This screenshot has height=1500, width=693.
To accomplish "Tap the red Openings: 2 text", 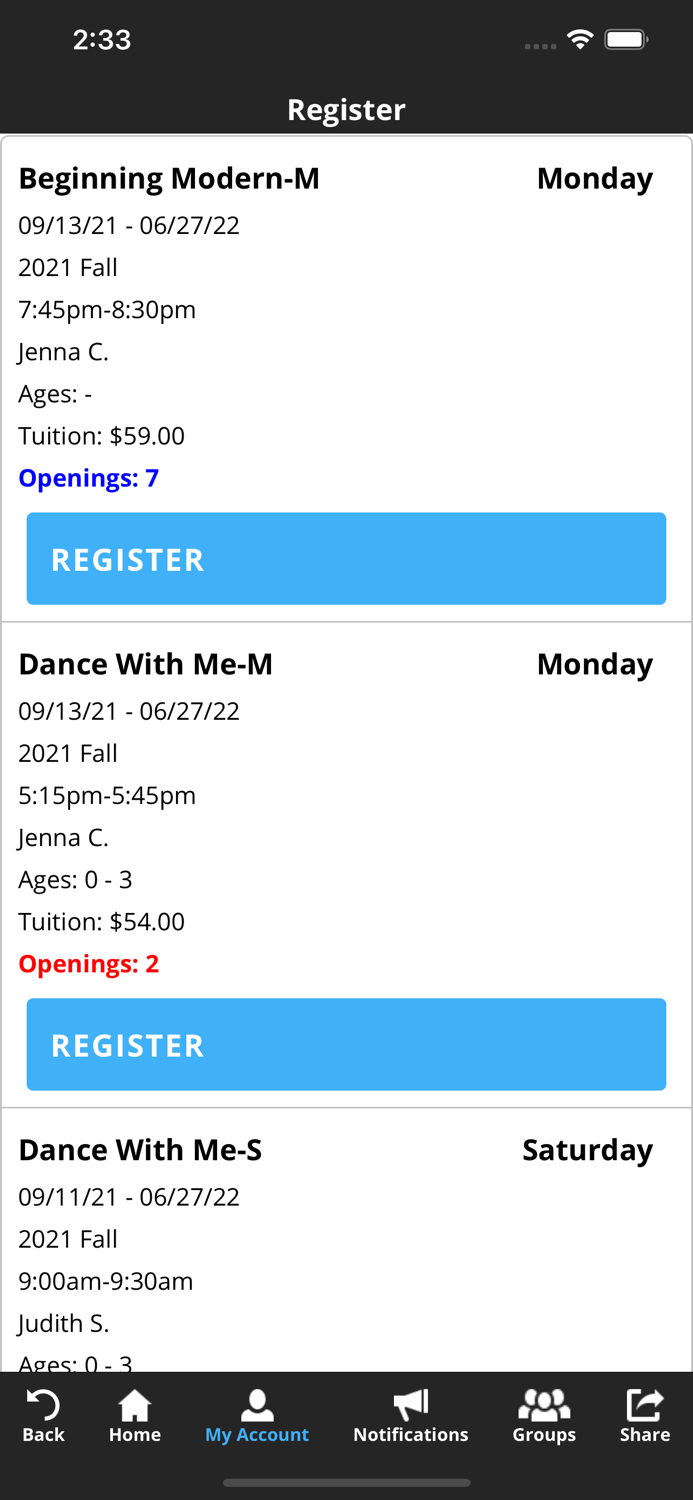I will 89,964.
